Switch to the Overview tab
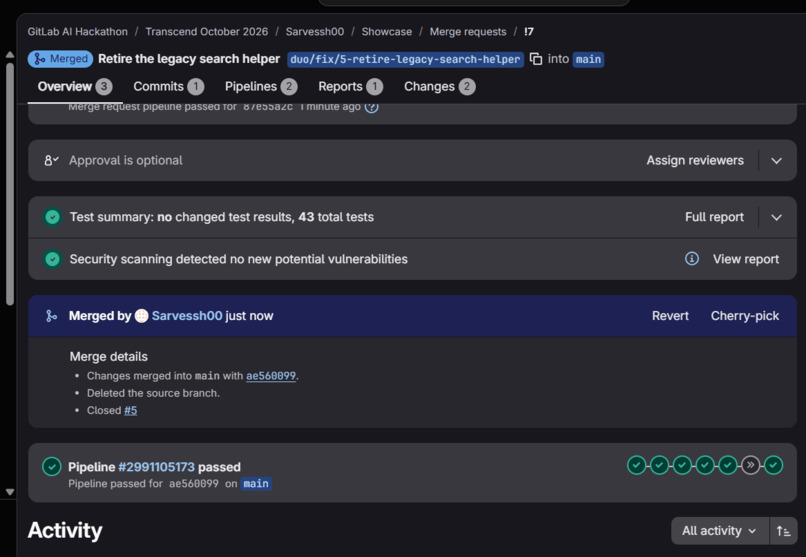Image resolution: width=806 pixels, height=557 pixels. 75,86
